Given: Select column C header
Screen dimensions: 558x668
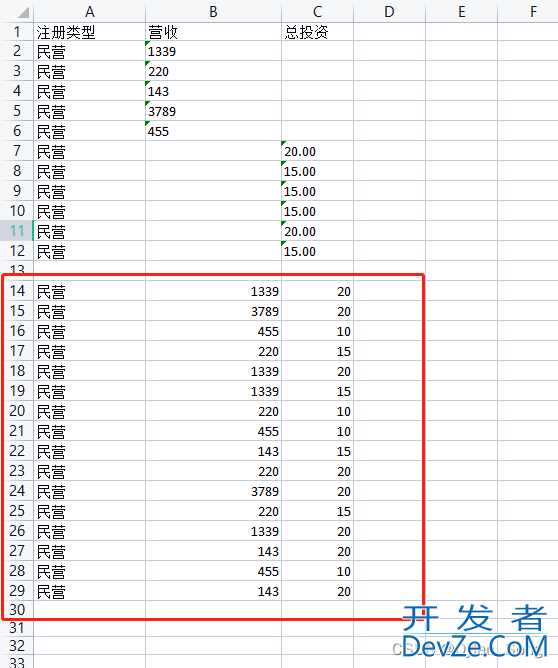Looking at the screenshot, I should click(317, 12).
